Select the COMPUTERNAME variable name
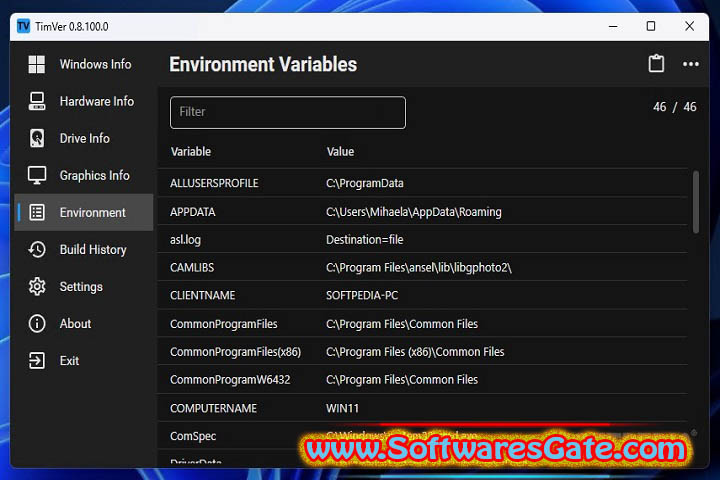The width and height of the screenshot is (720, 480). 214,408
